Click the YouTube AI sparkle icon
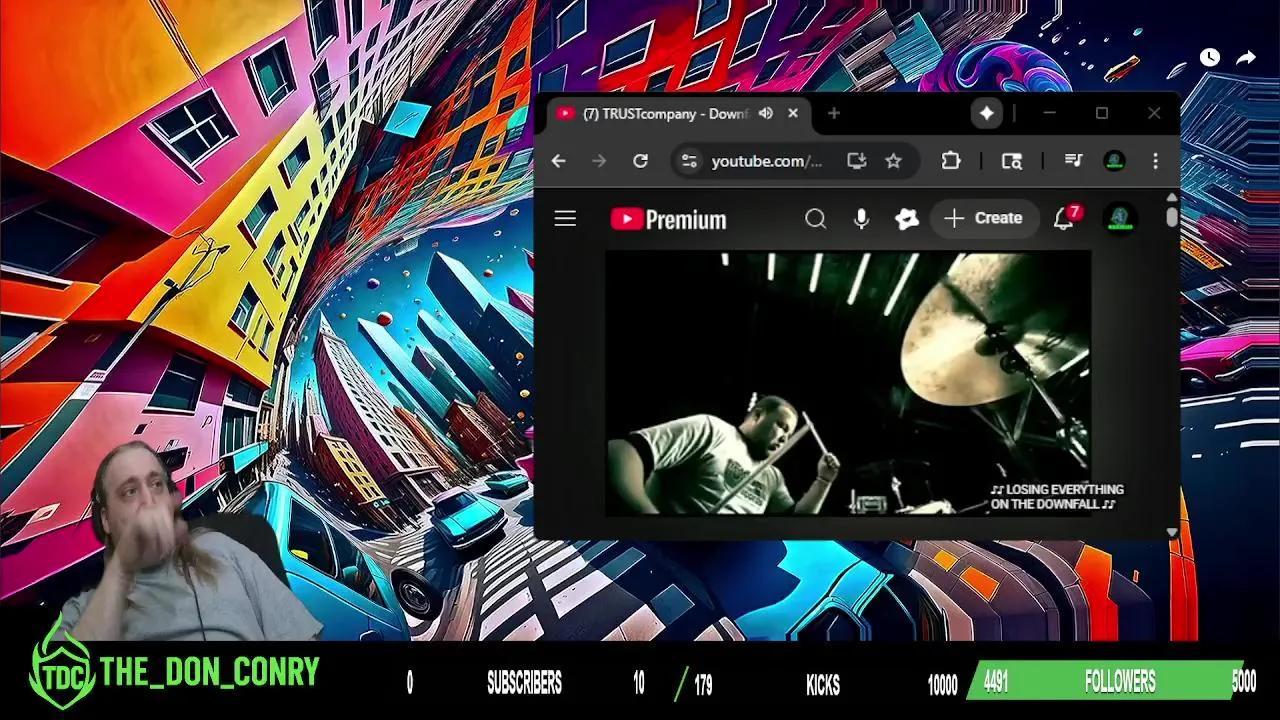Viewport: 1280px width, 720px height. tap(907, 219)
